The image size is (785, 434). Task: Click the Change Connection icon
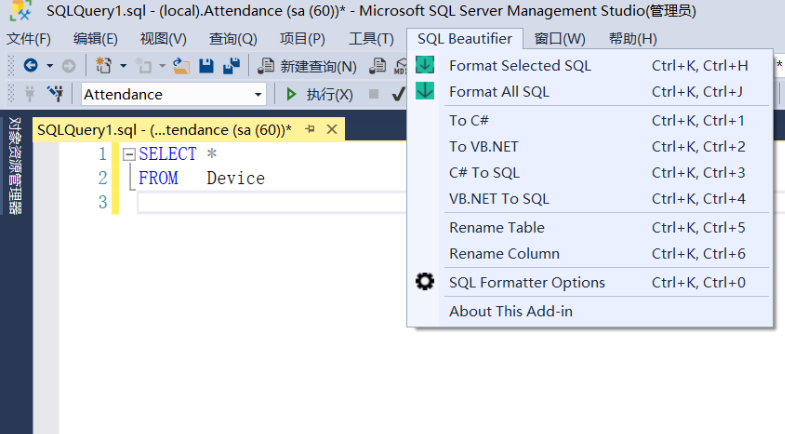[x=55, y=94]
